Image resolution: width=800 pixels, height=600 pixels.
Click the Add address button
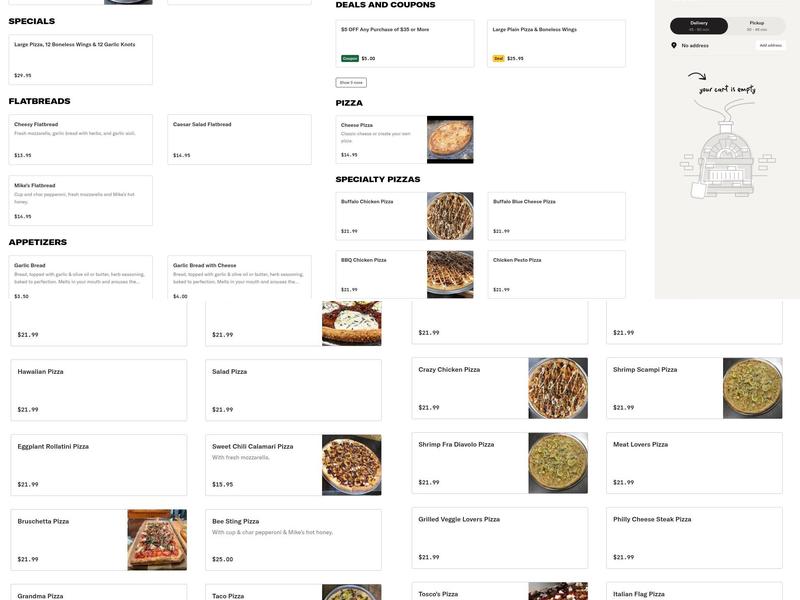click(770, 45)
